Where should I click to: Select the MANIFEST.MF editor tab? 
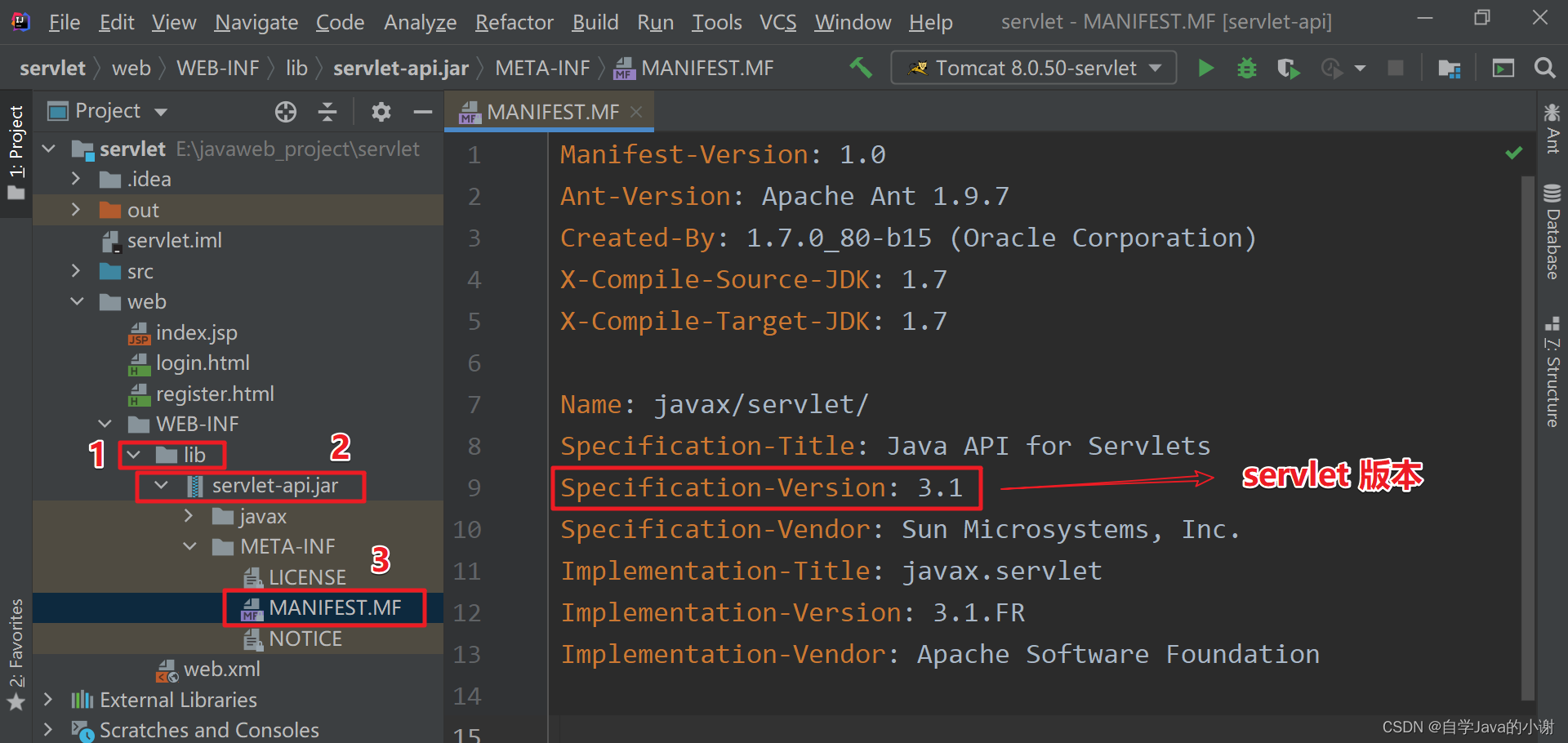click(x=549, y=112)
